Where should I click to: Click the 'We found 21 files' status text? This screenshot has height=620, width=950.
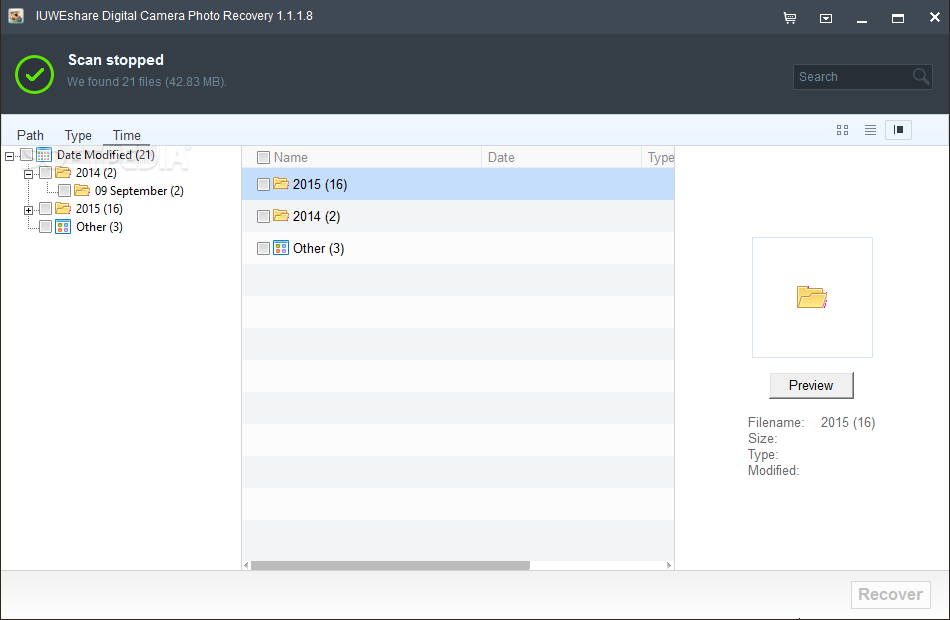147,81
